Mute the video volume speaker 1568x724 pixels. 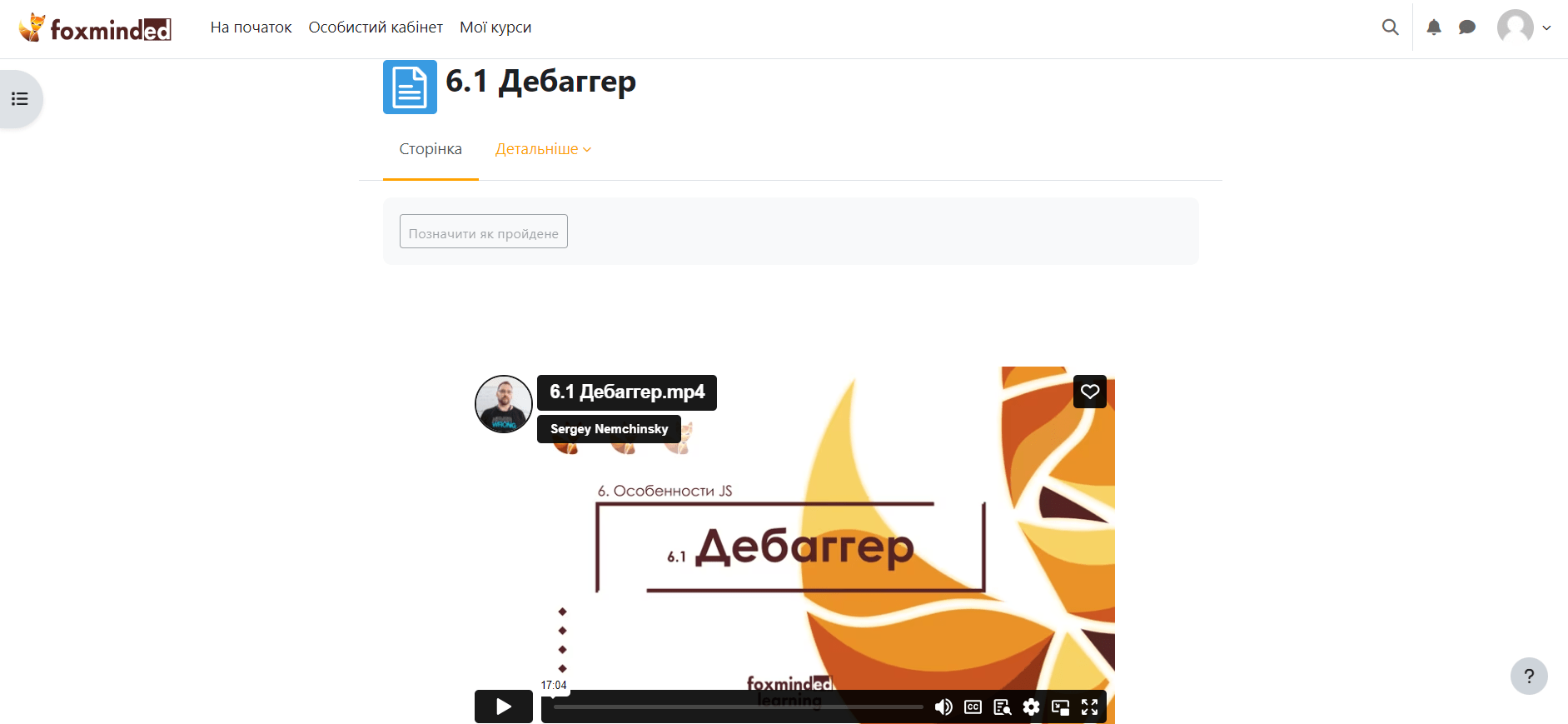[x=943, y=707]
